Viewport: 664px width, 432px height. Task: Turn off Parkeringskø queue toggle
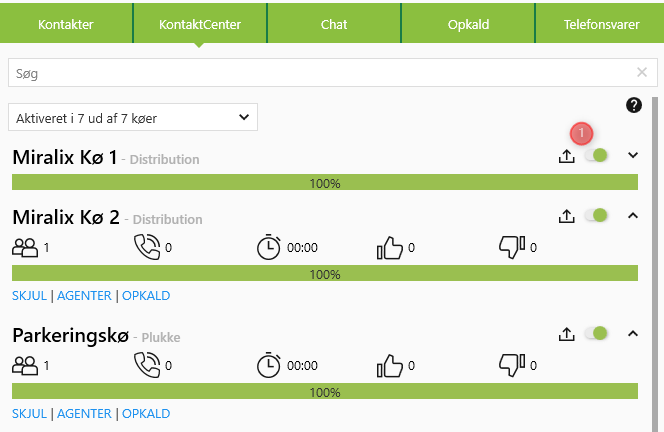pos(597,333)
